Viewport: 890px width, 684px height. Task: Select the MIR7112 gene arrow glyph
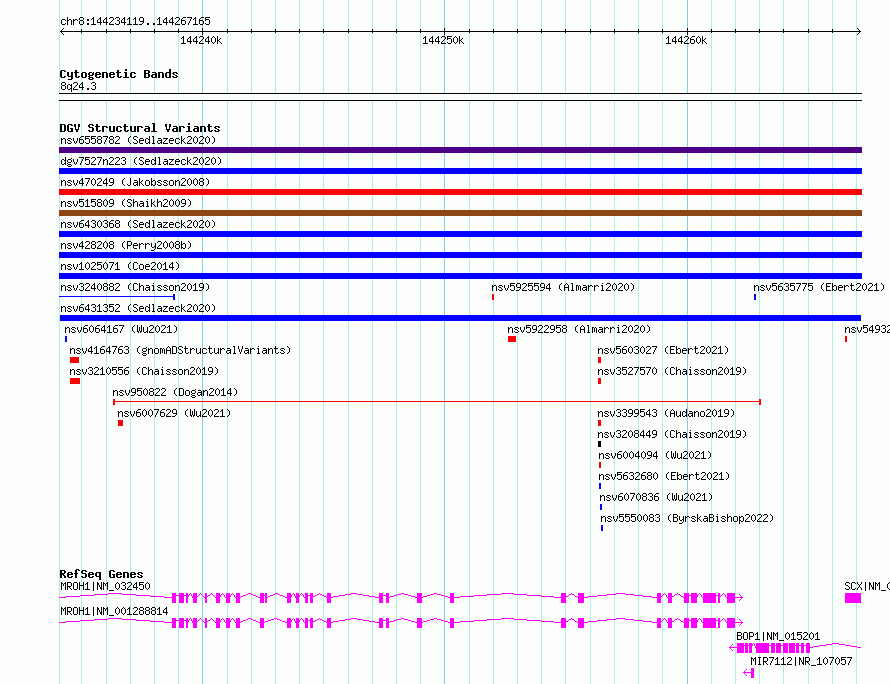[749, 673]
